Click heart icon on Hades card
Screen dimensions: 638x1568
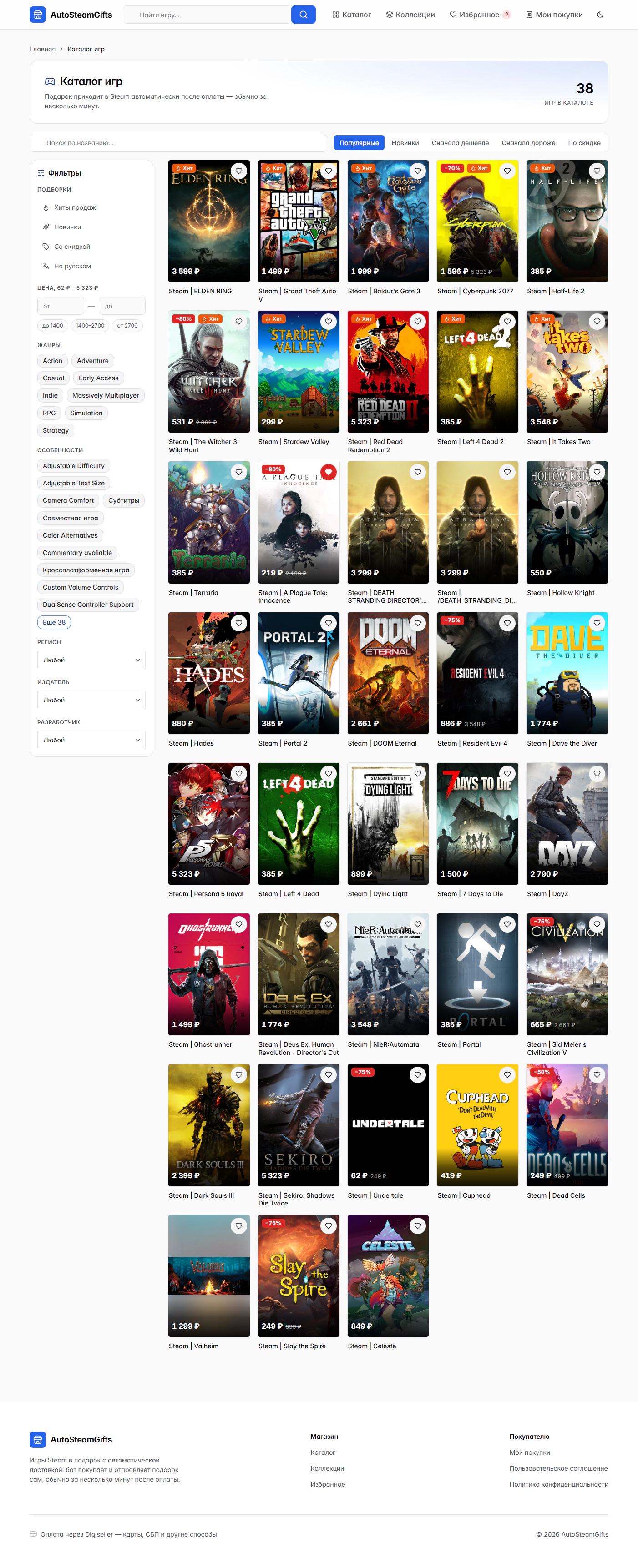point(238,623)
